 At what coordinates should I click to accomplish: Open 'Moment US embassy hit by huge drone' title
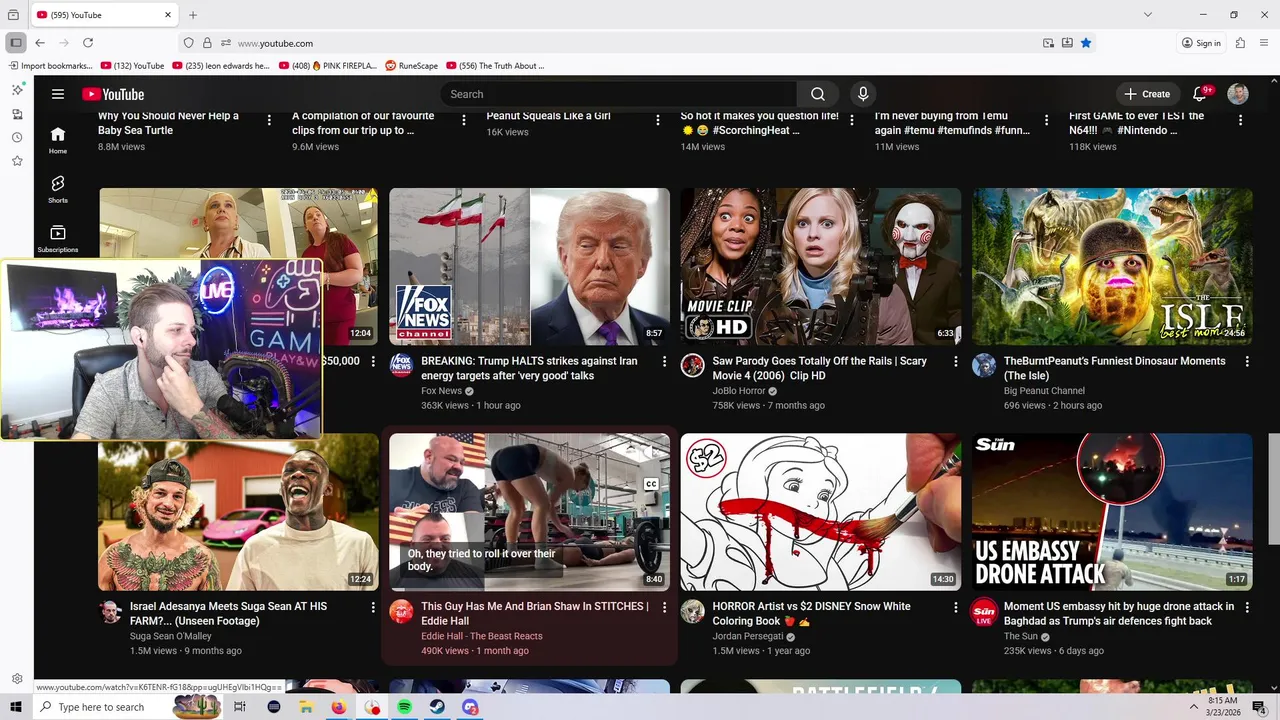coord(1119,613)
